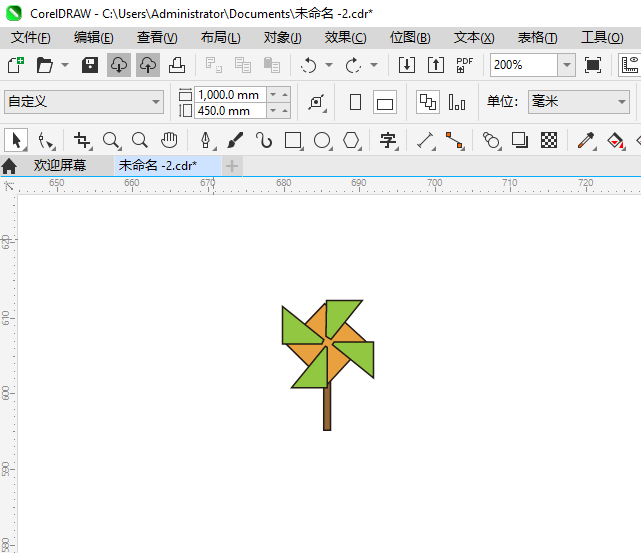Select the Ellipse tool
The image size is (641, 553).
click(x=322, y=140)
